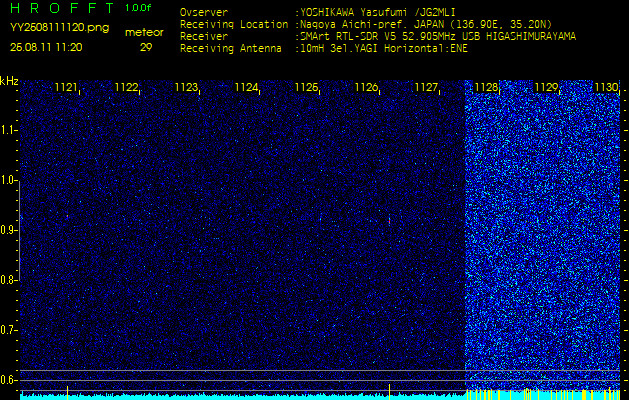Click the 1.1 kHz frequency label

coord(8,130)
